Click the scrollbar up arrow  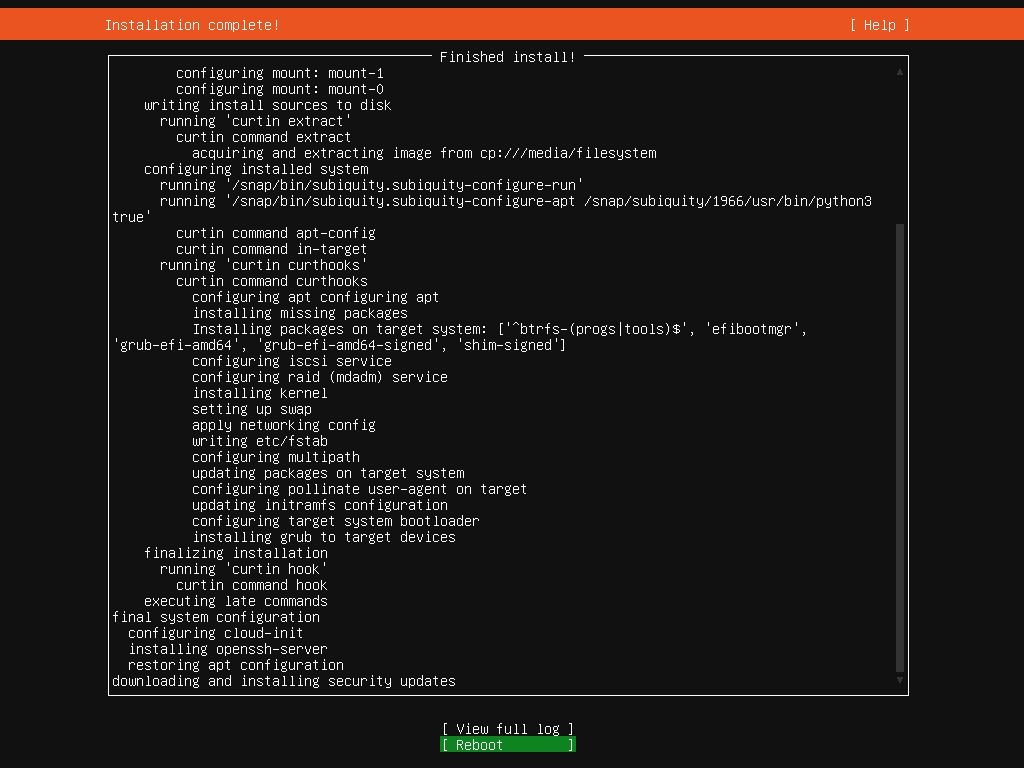click(901, 73)
